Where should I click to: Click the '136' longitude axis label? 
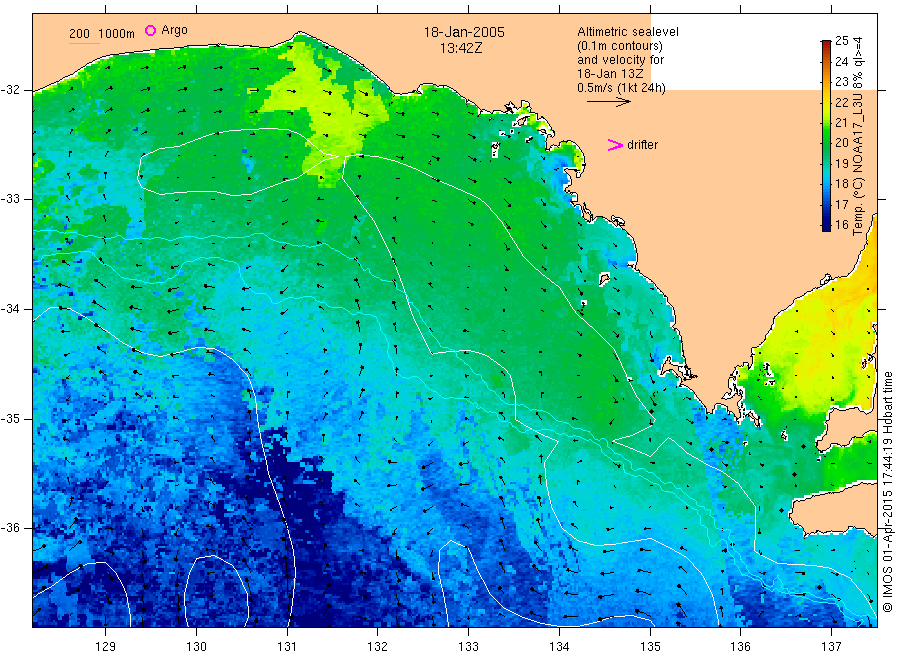tap(740, 647)
